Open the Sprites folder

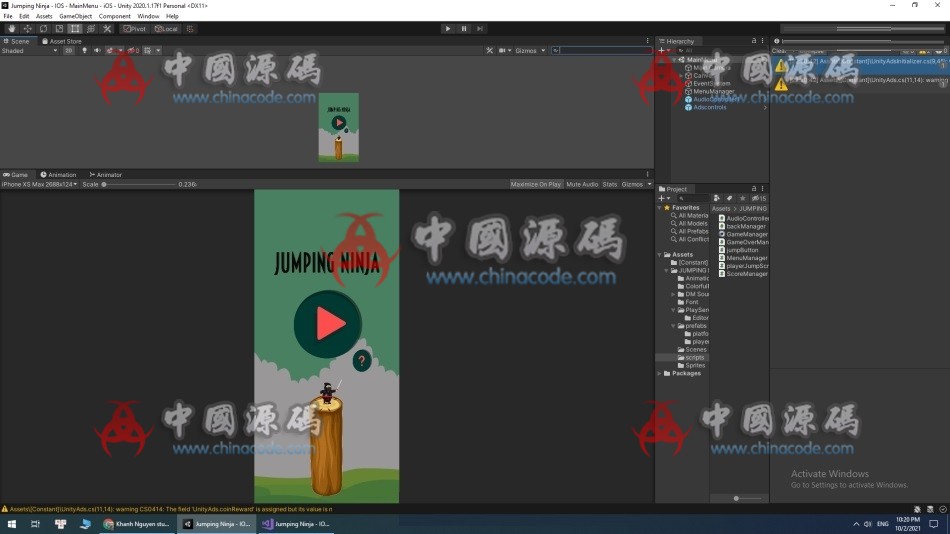click(691, 365)
